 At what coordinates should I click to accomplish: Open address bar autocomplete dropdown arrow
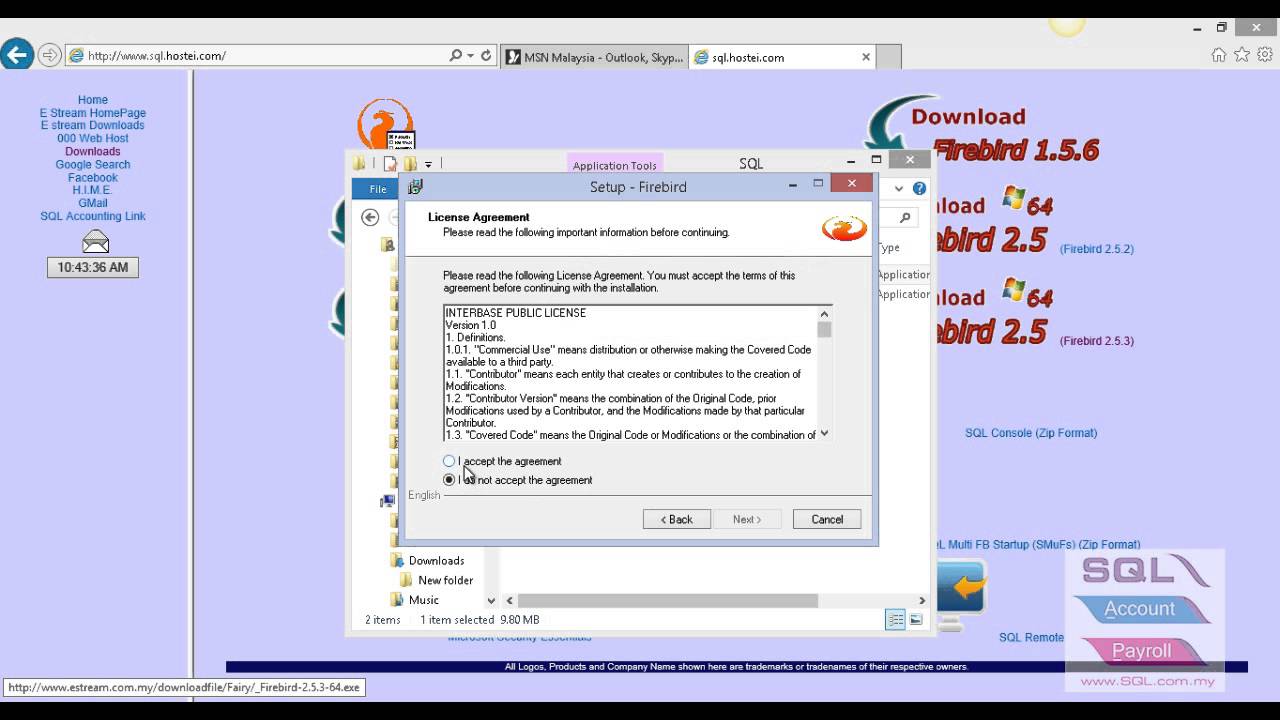click(x=470, y=56)
